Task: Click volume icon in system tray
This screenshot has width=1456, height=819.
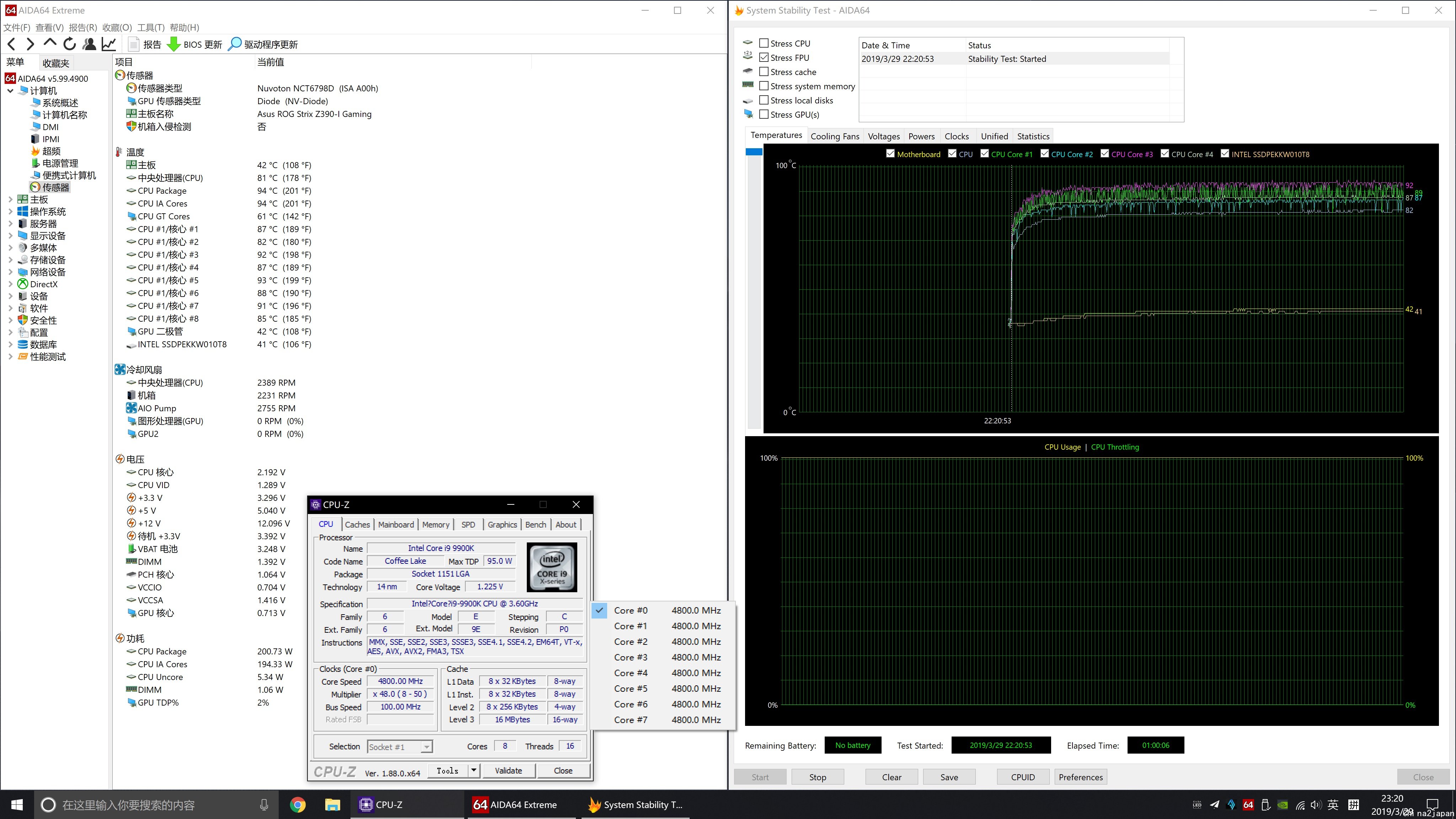Action: pyautogui.click(x=1316, y=804)
